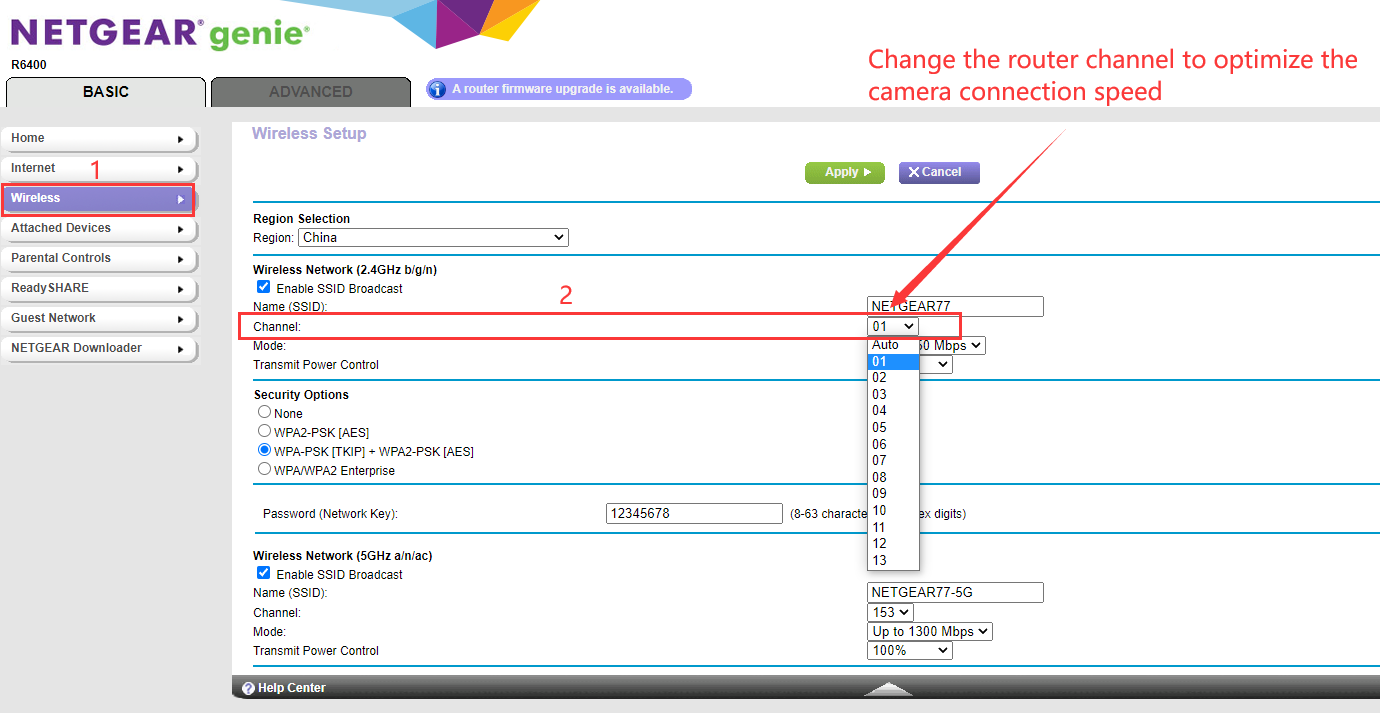The width and height of the screenshot is (1380, 713).
Task: Click the Wireless Network (5GHz a/n/ac) heading
Action: pos(343,556)
